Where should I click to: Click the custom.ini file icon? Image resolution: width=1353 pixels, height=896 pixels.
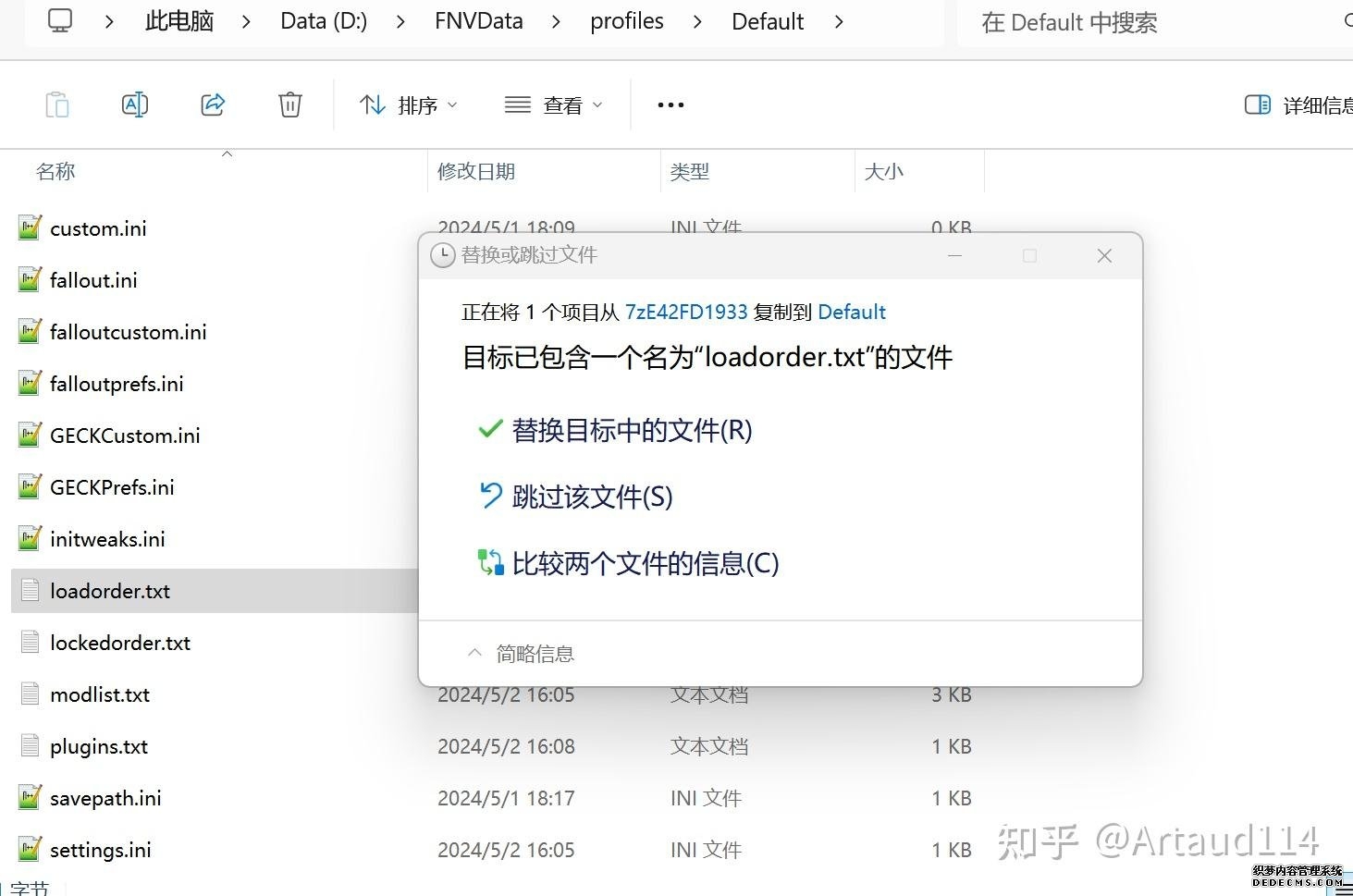tap(31, 228)
